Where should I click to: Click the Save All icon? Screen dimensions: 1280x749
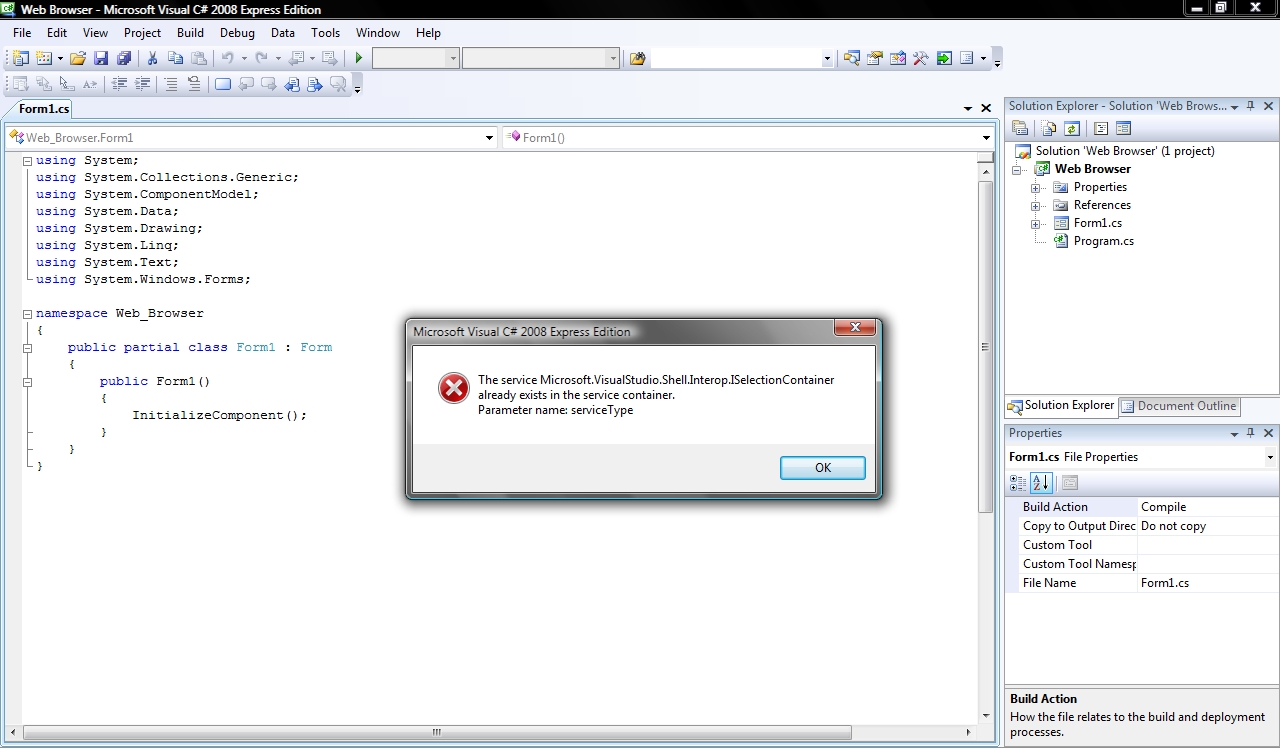pos(124,59)
